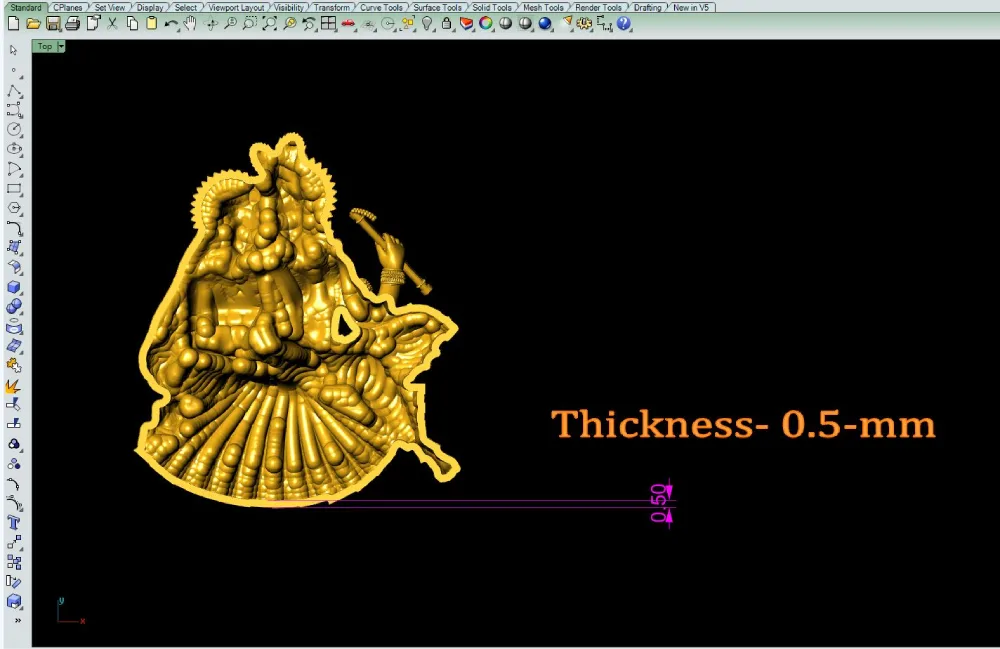This screenshot has height=649, width=1000.
Task: Cut selection with scissors icon
Action: (x=112, y=24)
